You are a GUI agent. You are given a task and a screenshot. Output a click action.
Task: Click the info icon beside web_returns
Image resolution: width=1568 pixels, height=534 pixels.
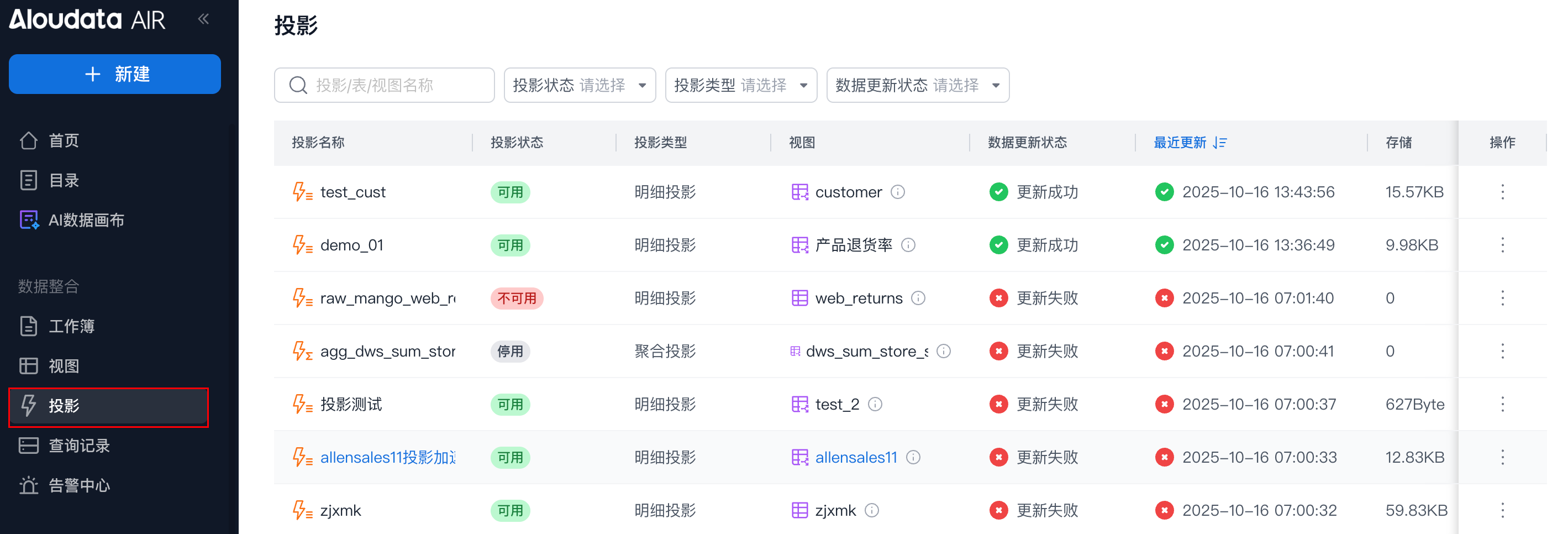(918, 299)
